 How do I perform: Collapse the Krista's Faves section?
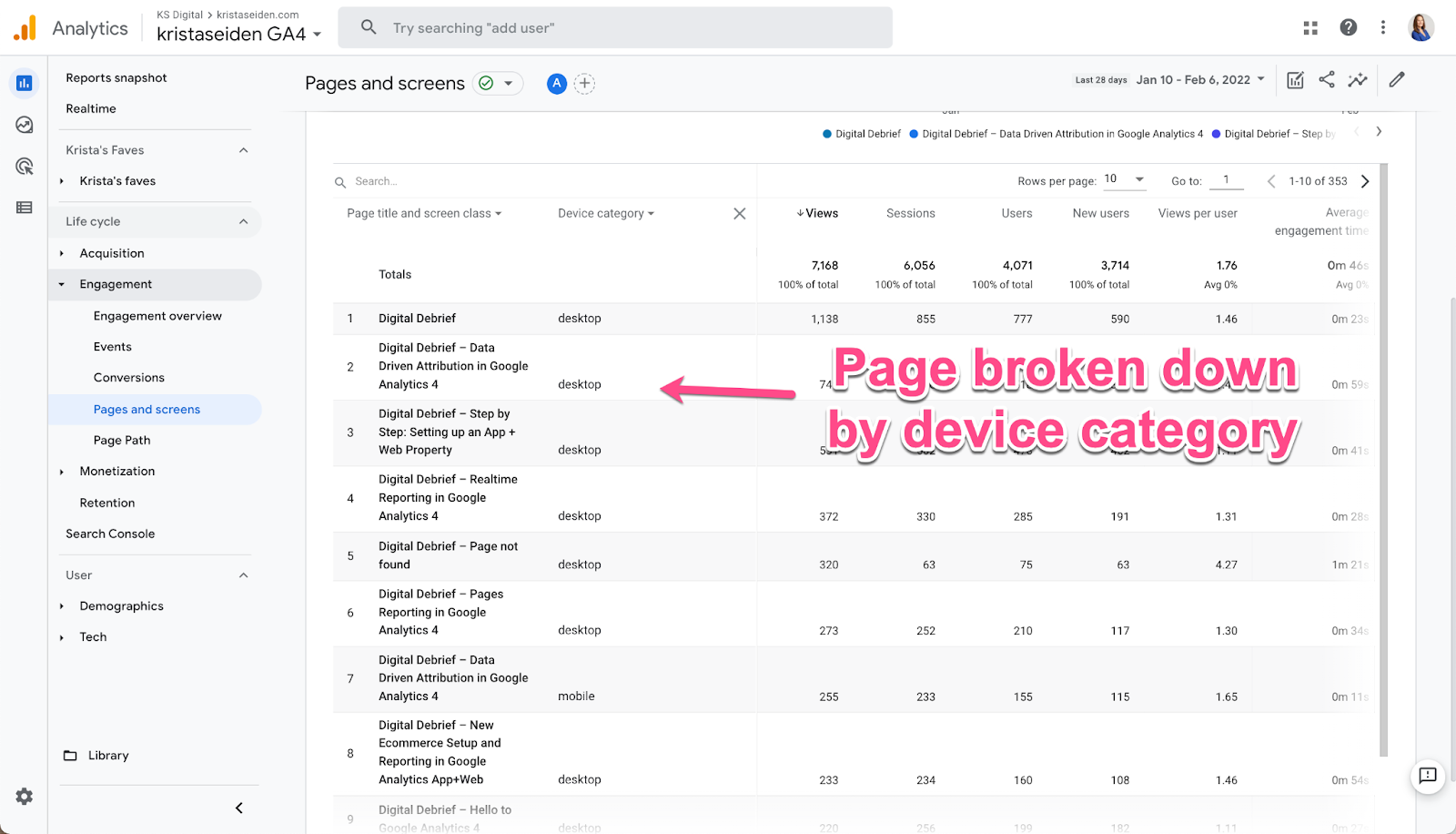[244, 150]
